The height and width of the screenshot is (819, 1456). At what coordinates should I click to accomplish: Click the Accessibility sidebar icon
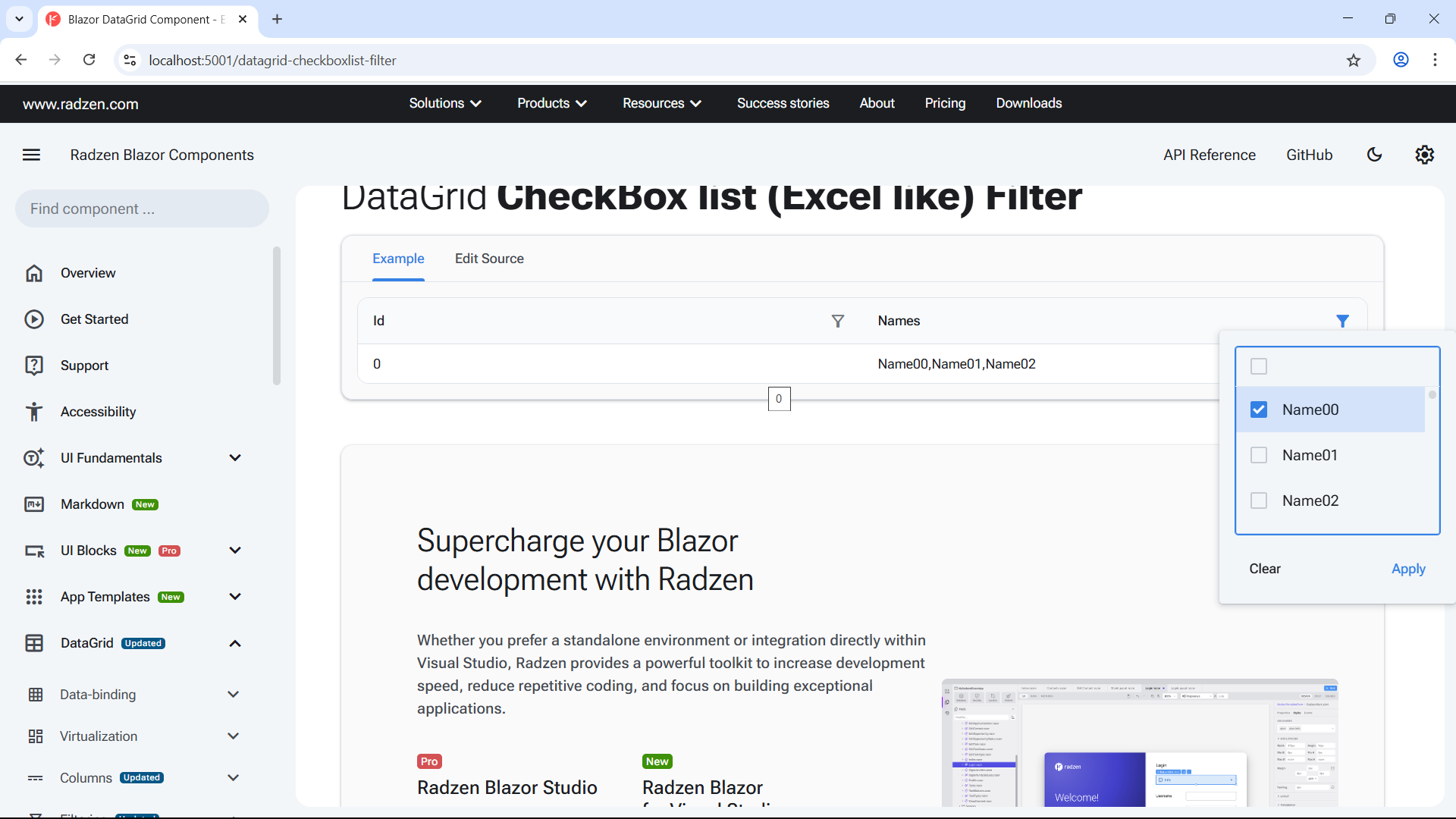click(34, 411)
